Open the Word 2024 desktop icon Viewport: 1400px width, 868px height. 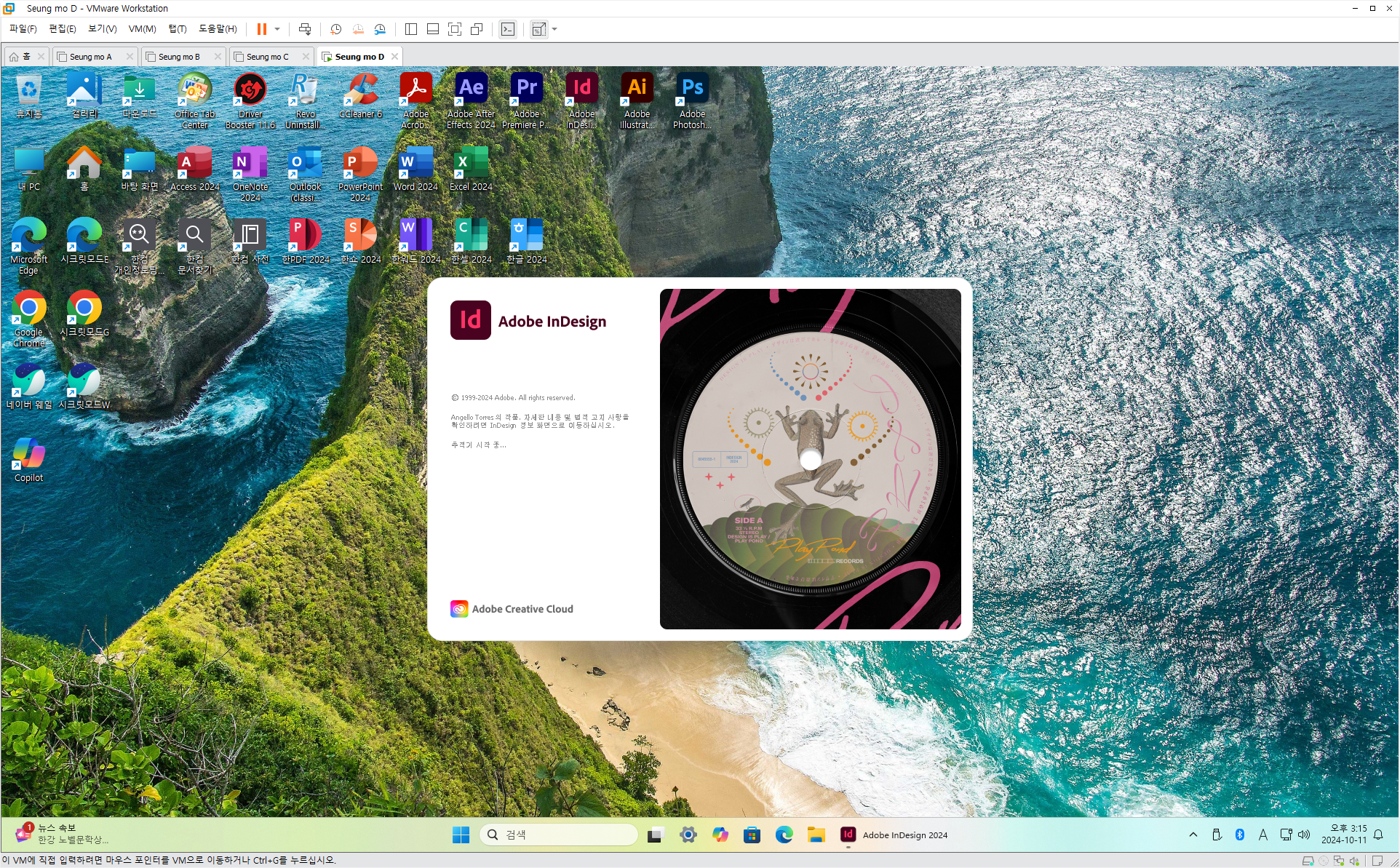click(x=415, y=168)
